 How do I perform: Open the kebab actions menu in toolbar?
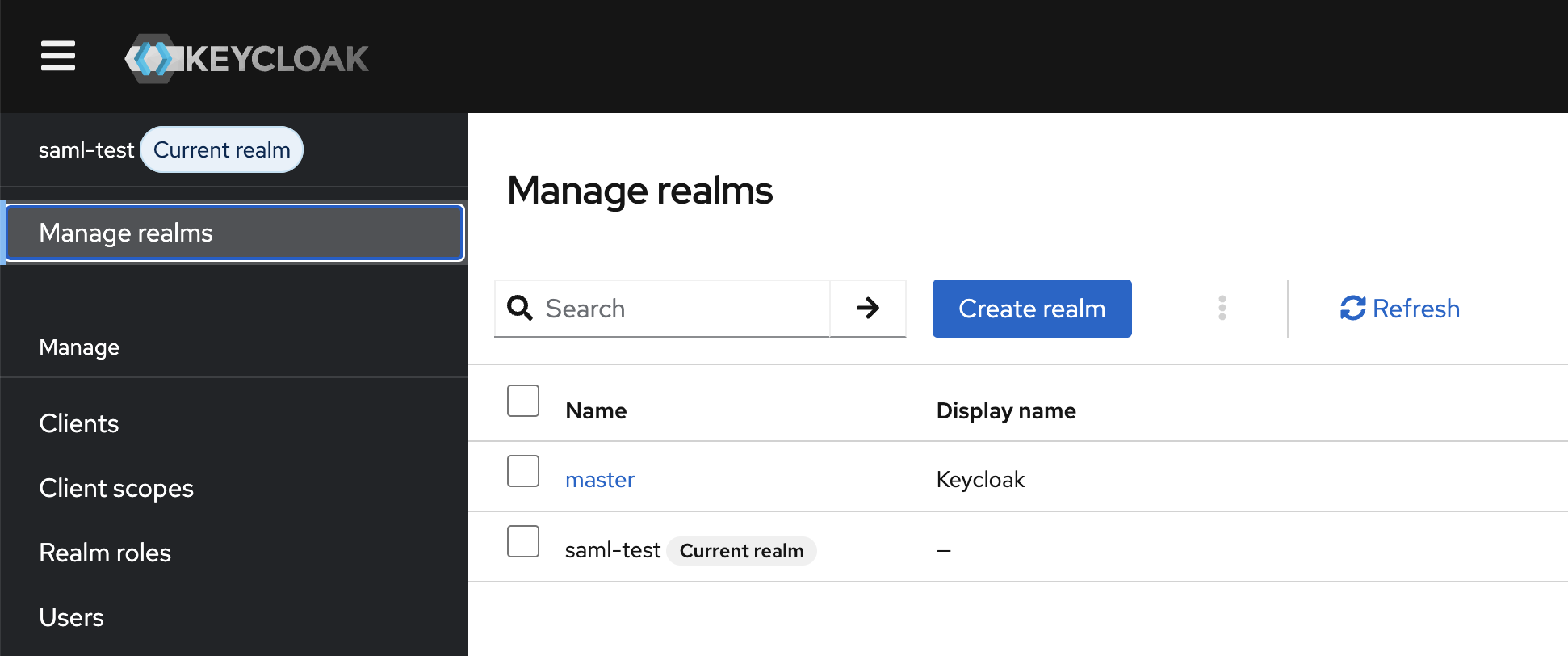1222,309
